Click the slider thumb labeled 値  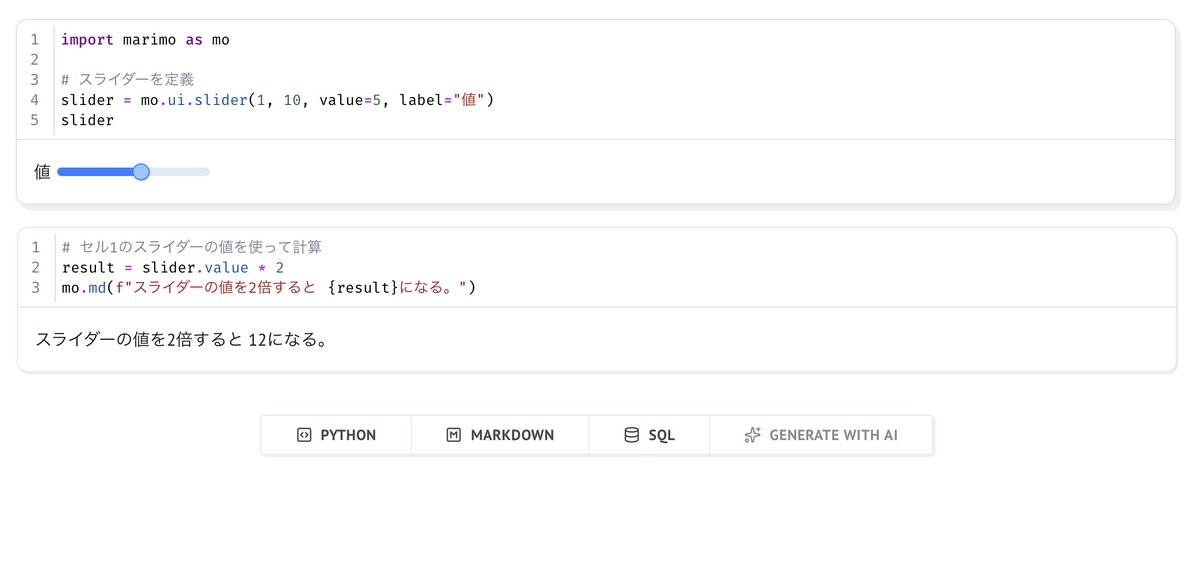141,172
